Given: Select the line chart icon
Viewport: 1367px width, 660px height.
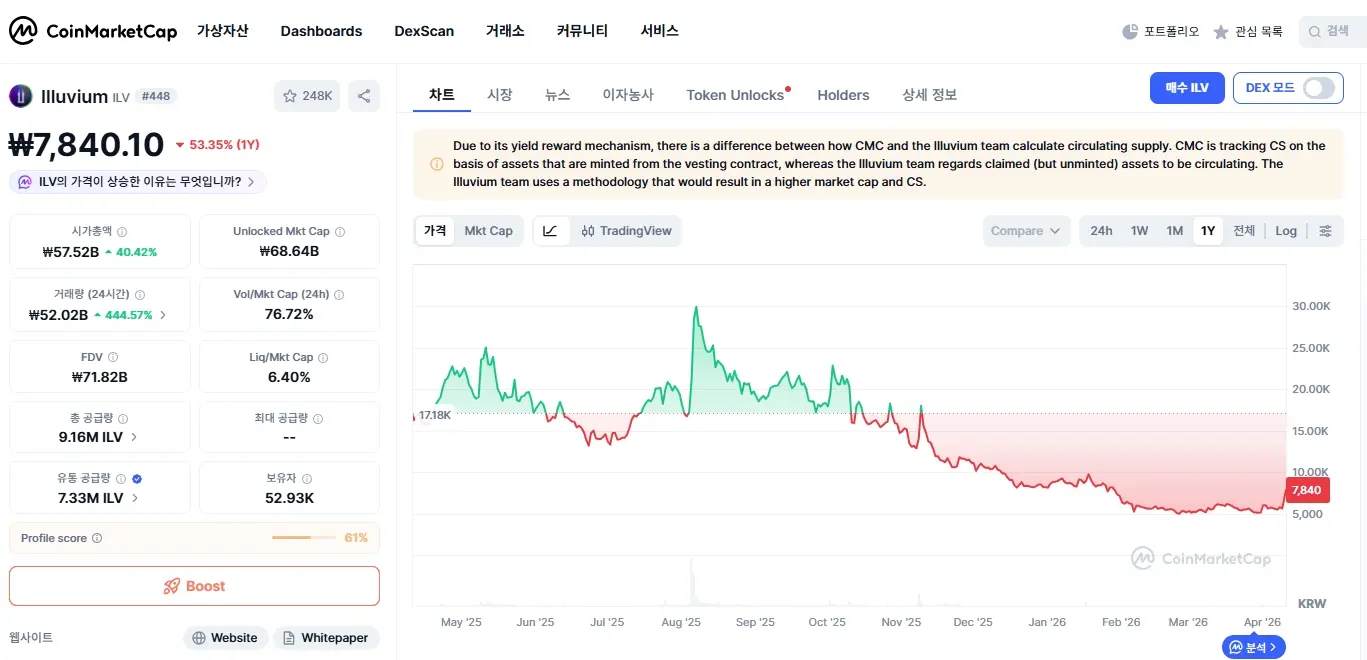Looking at the screenshot, I should click(x=550, y=231).
